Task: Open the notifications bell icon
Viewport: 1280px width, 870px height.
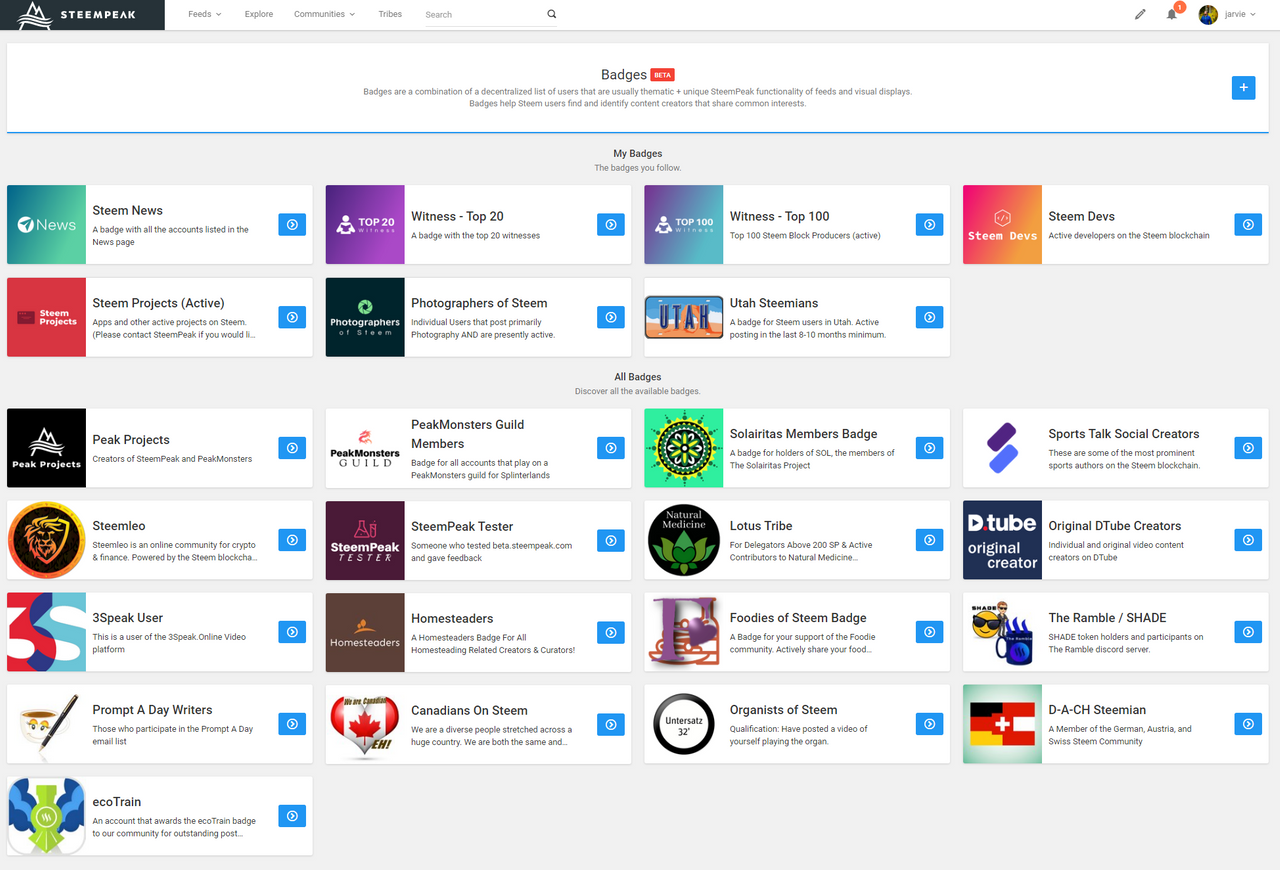Action: 1172,14
